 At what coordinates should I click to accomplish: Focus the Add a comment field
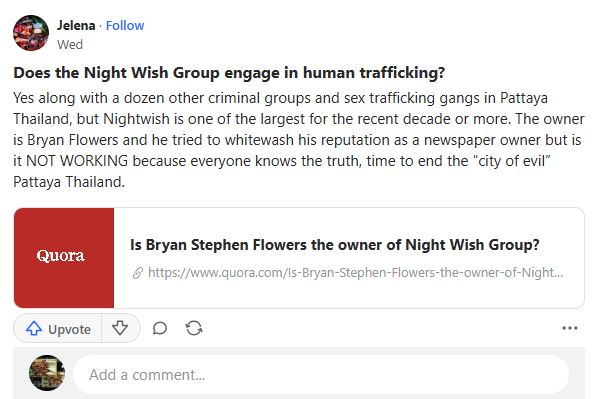coord(321,375)
